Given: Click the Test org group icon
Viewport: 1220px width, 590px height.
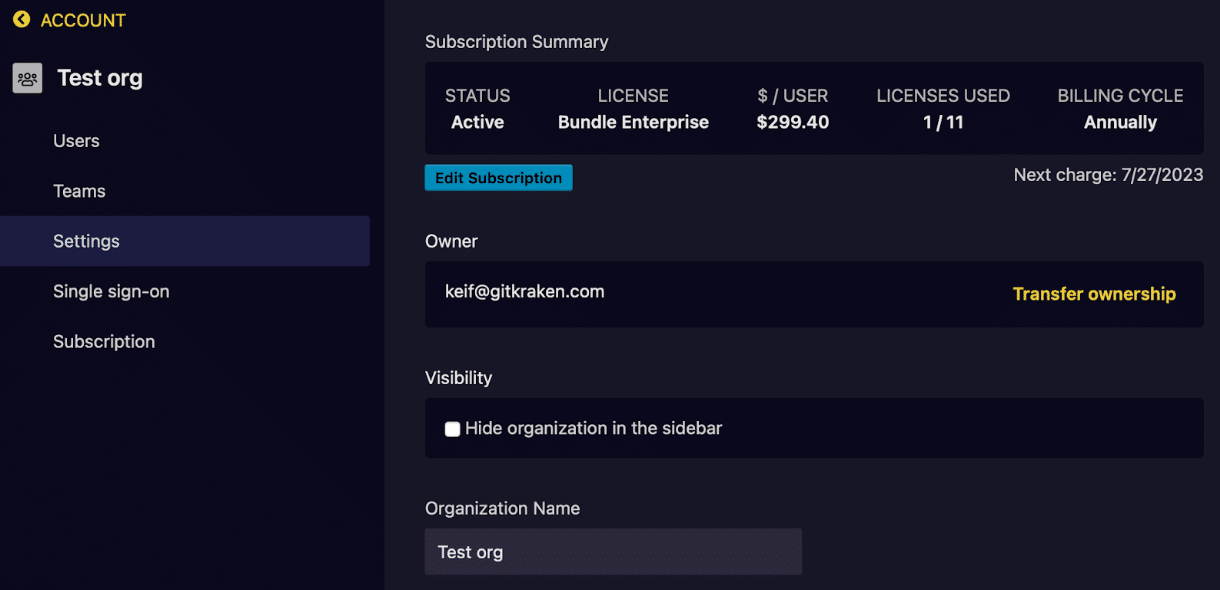Looking at the screenshot, I should (x=27, y=78).
